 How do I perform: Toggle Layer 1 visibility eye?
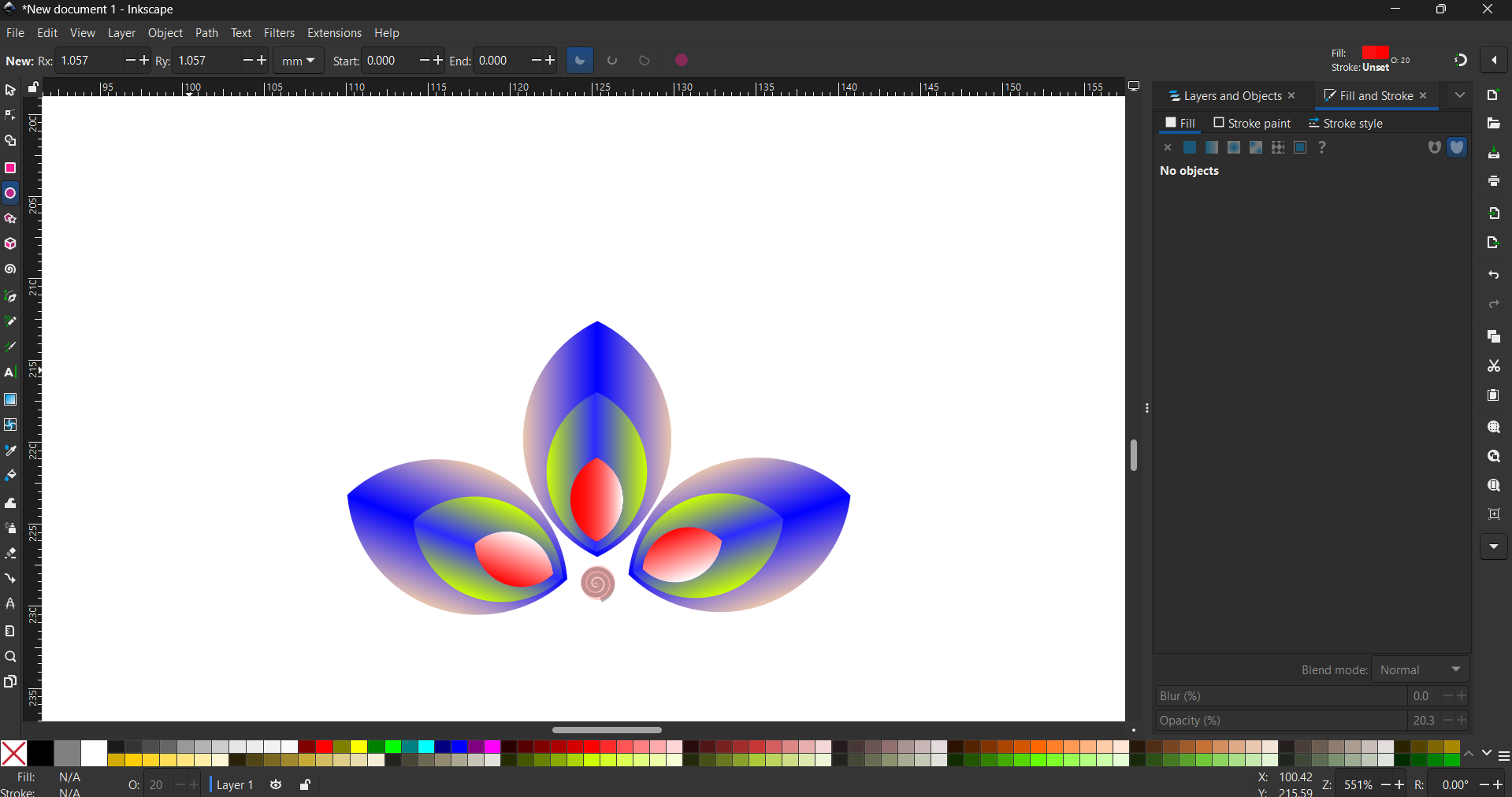pos(276,784)
